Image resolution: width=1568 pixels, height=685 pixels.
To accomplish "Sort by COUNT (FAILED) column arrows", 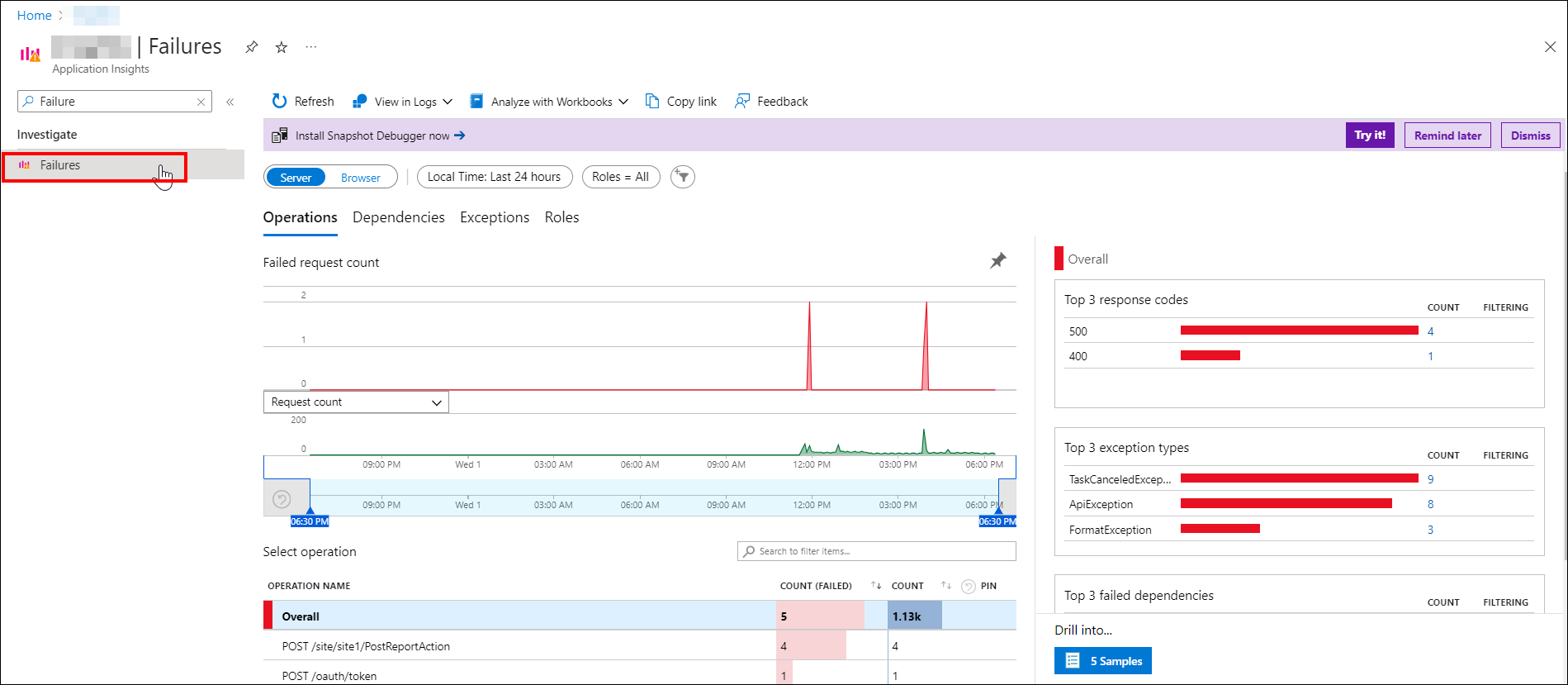I will [x=876, y=586].
